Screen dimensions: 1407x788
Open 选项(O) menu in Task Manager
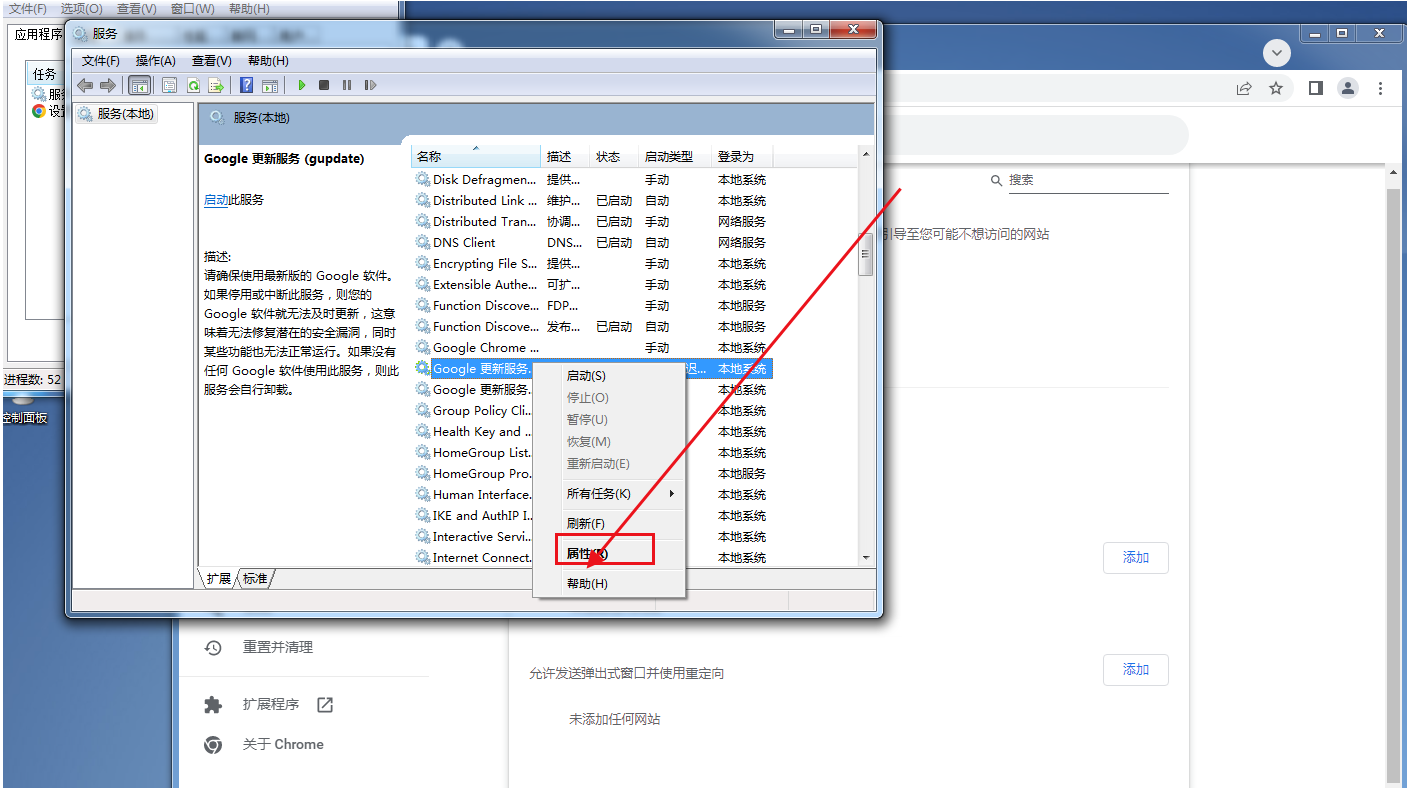pos(80,9)
